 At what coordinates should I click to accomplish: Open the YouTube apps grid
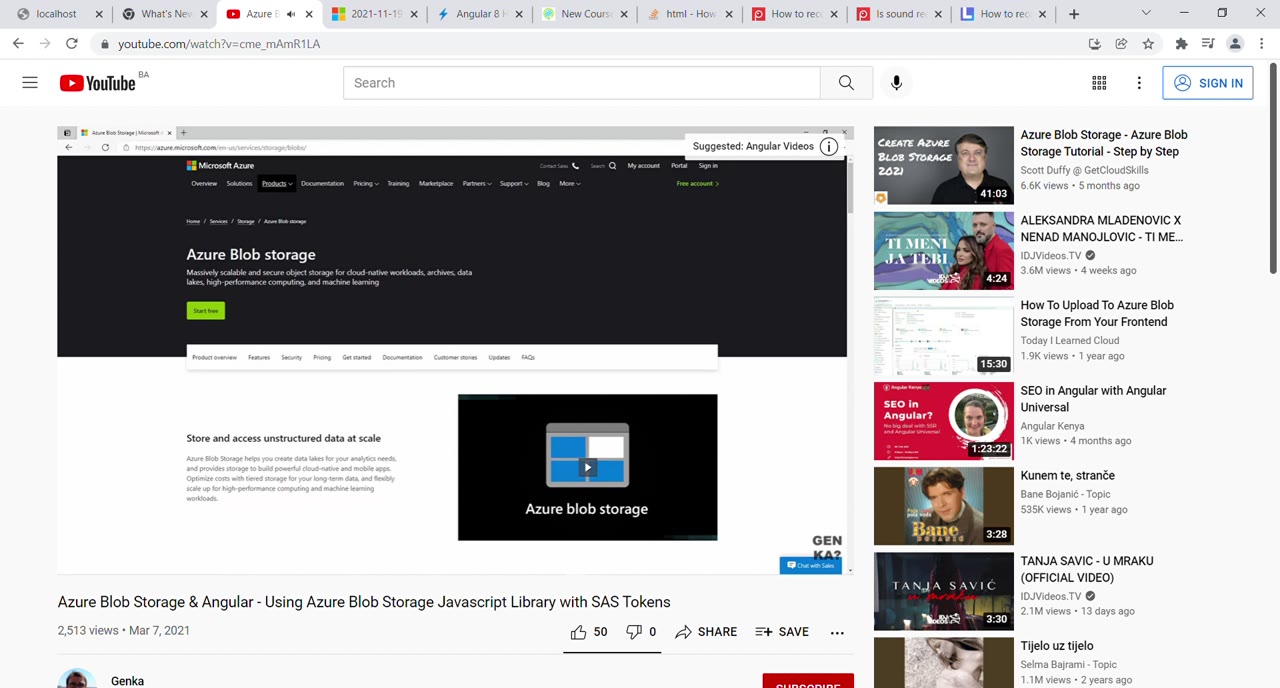(1098, 83)
